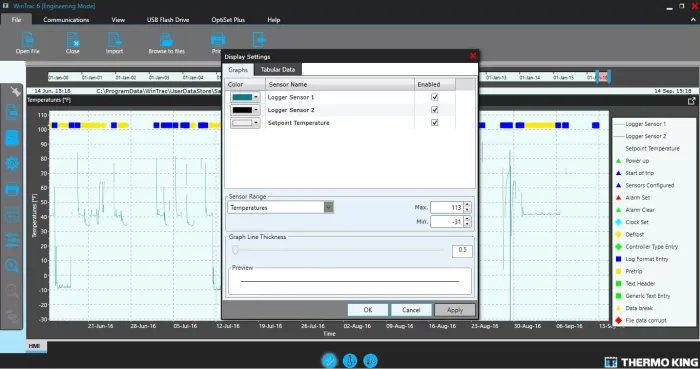The image size is (700, 369).
Task: Disable Logger Sensor 1 checkbox
Action: [434, 97]
